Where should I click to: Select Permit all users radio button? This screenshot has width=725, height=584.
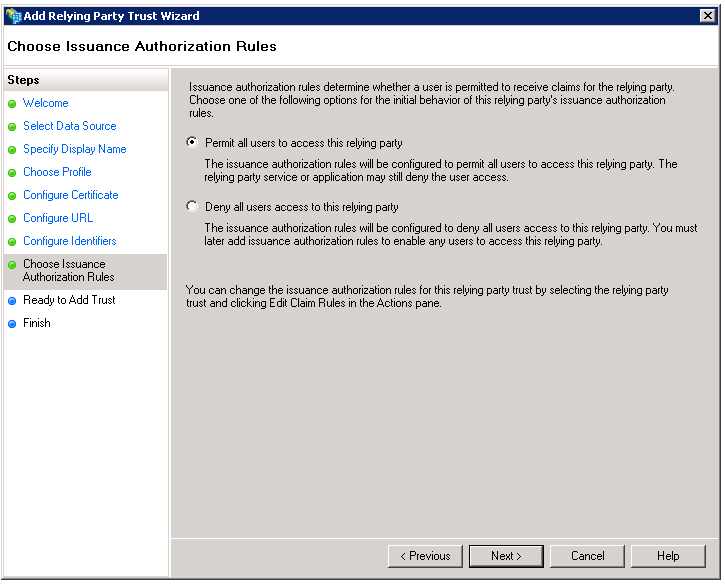pos(192,143)
